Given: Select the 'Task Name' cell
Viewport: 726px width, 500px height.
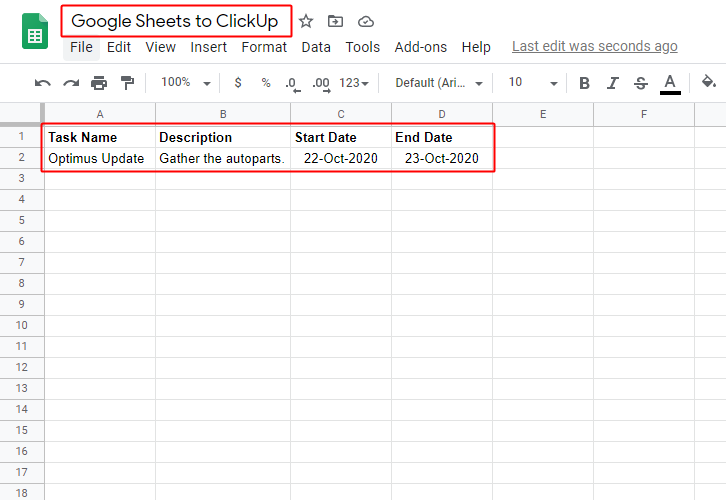Looking at the screenshot, I should (x=100, y=137).
